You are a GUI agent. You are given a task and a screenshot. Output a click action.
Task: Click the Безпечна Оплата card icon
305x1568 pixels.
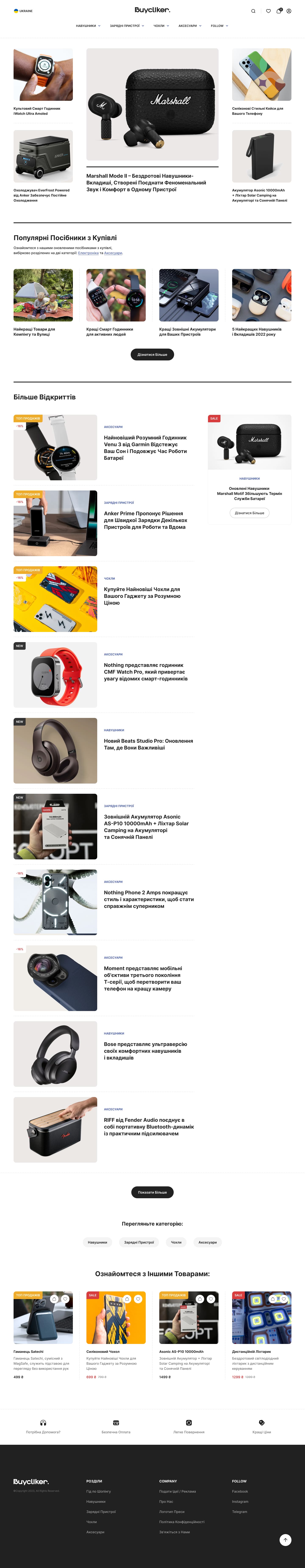pyautogui.click(x=116, y=1423)
